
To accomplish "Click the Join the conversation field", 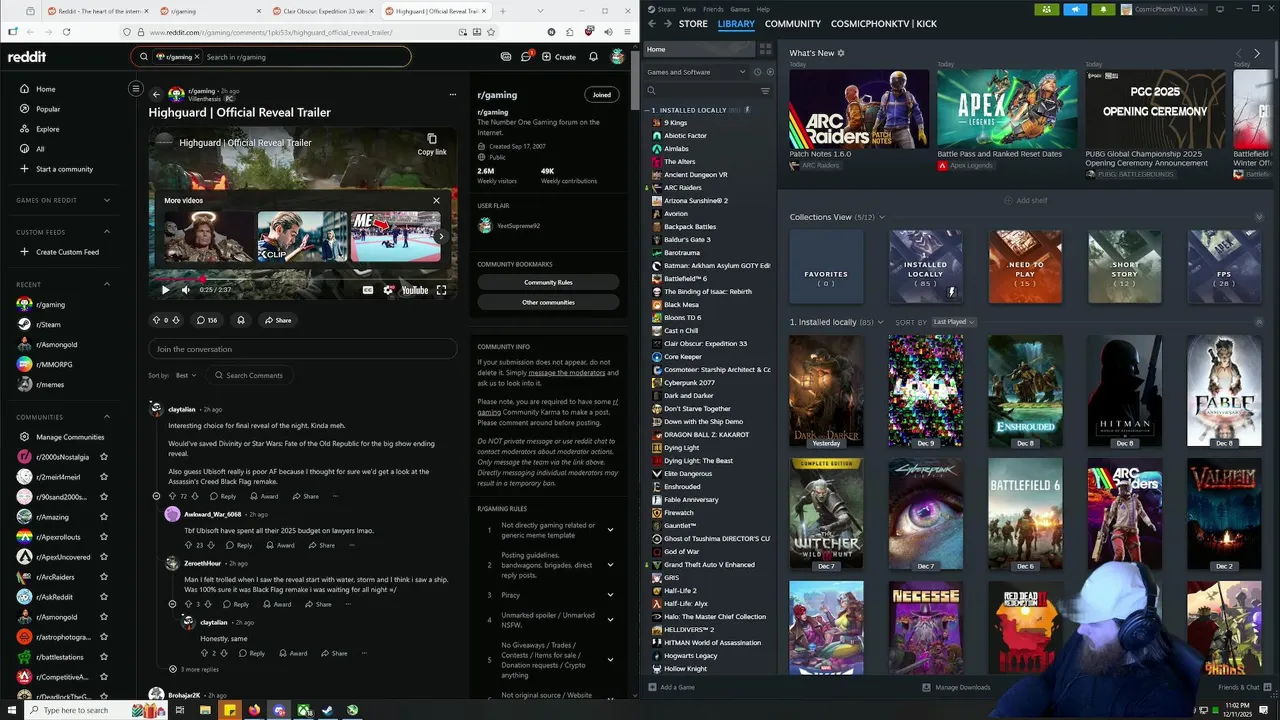I will click(303, 349).
